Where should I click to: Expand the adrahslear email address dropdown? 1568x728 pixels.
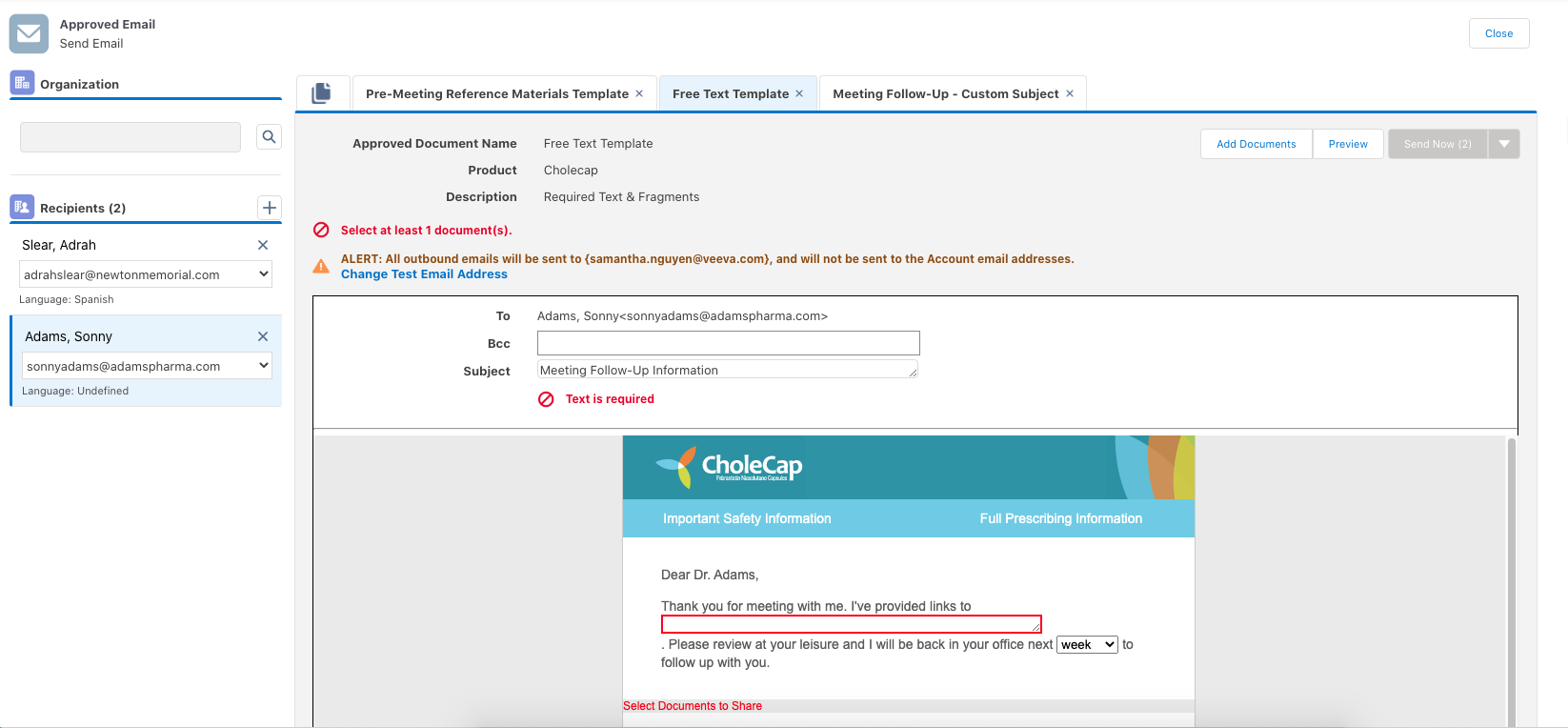pyautogui.click(x=264, y=274)
